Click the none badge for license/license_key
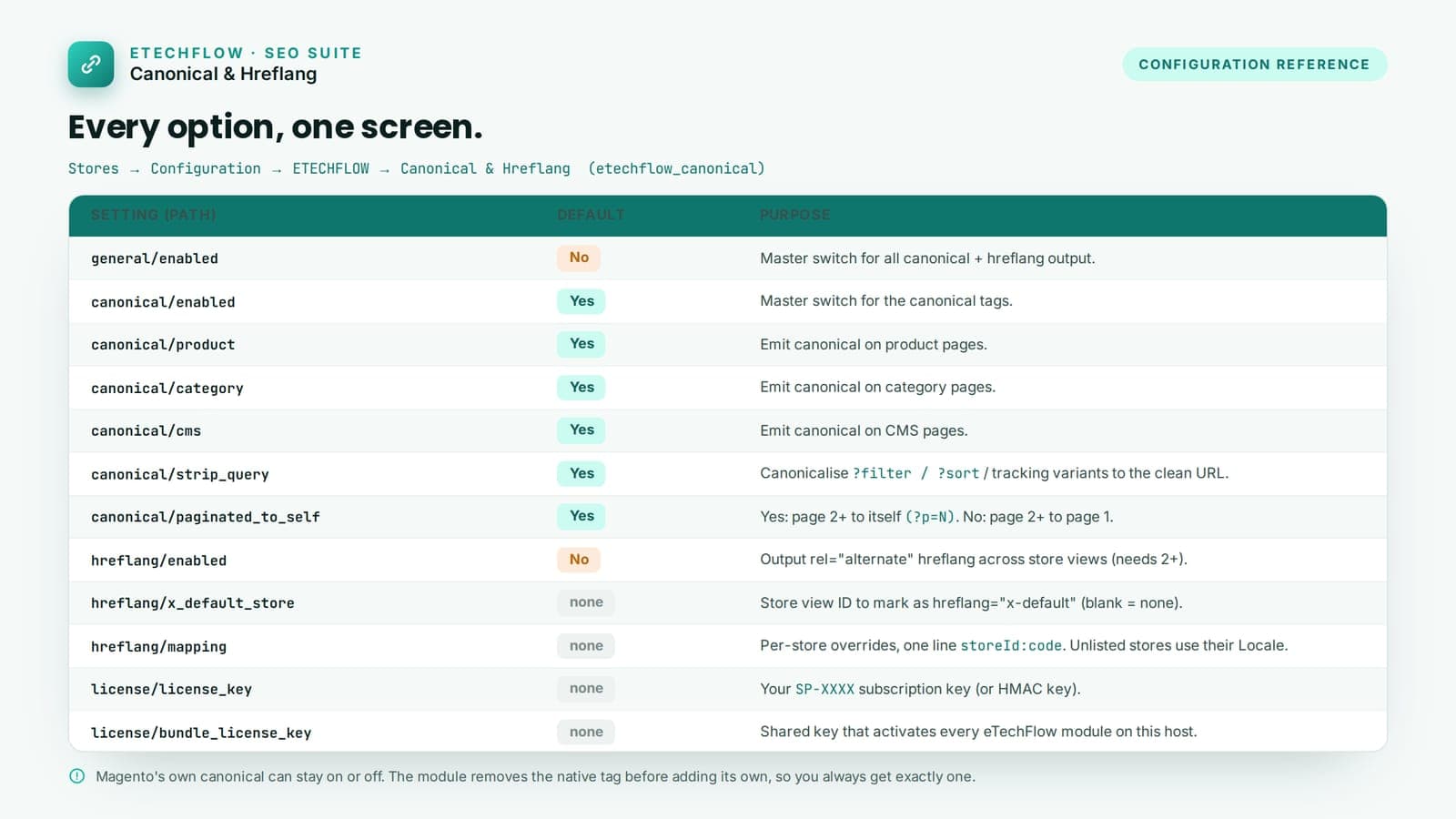Image resolution: width=1456 pixels, height=819 pixels. (586, 689)
